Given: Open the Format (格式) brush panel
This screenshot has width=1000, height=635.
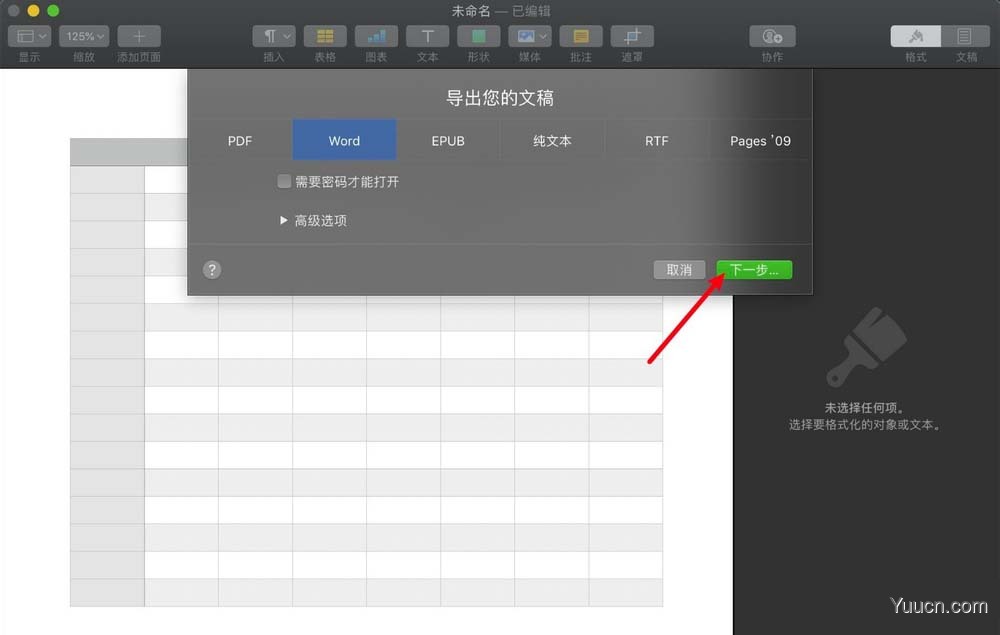Looking at the screenshot, I should pyautogui.click(x=916, y=36).
